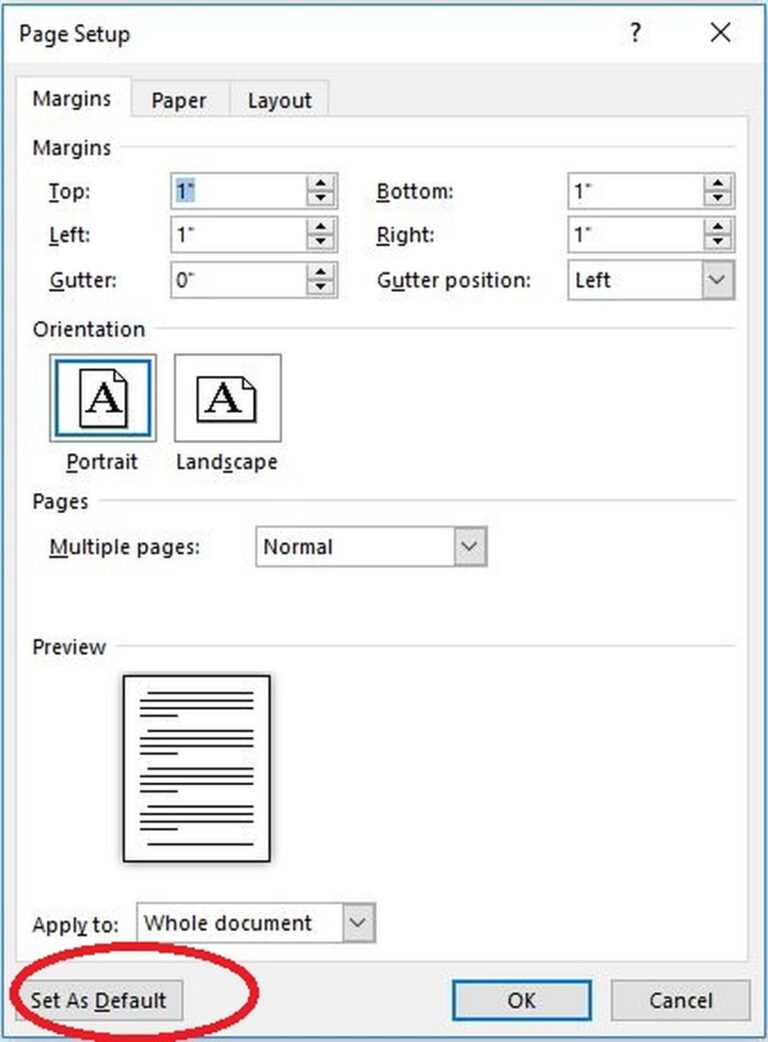
Task: Close the Page Setup dialog
Action: pos(720,32)
